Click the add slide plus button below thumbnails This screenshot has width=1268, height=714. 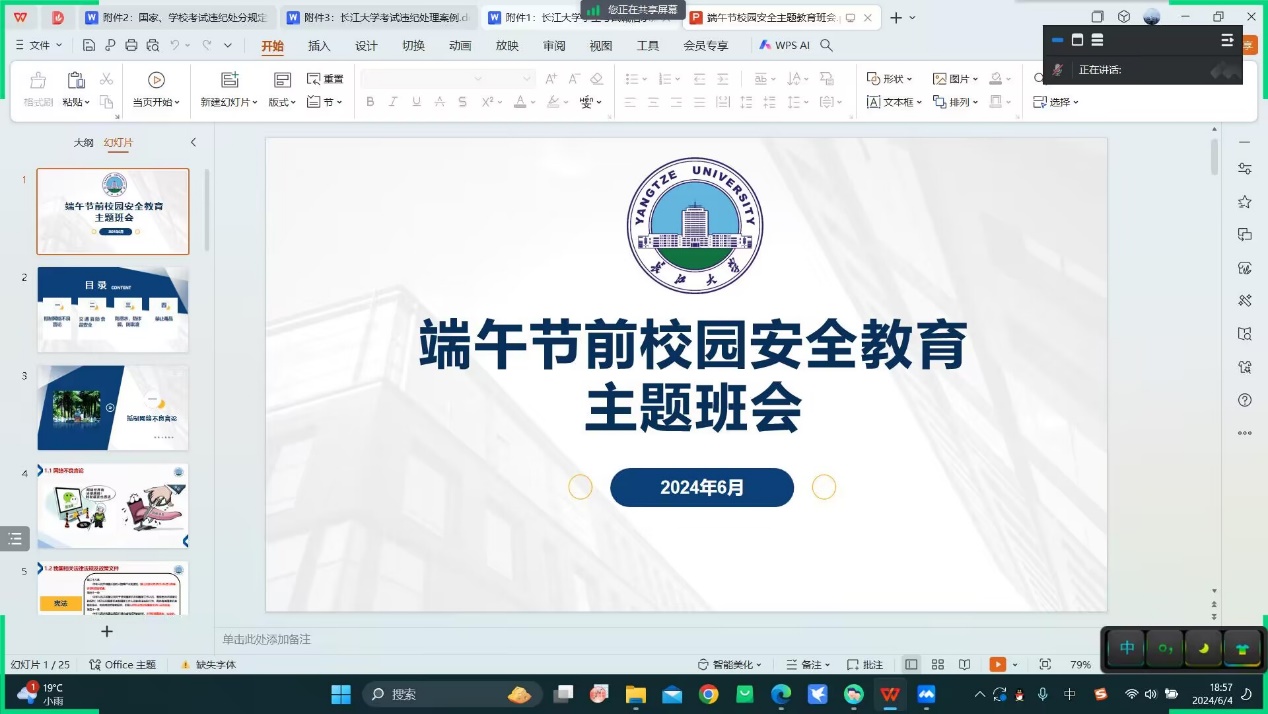(x=107, y=631)
